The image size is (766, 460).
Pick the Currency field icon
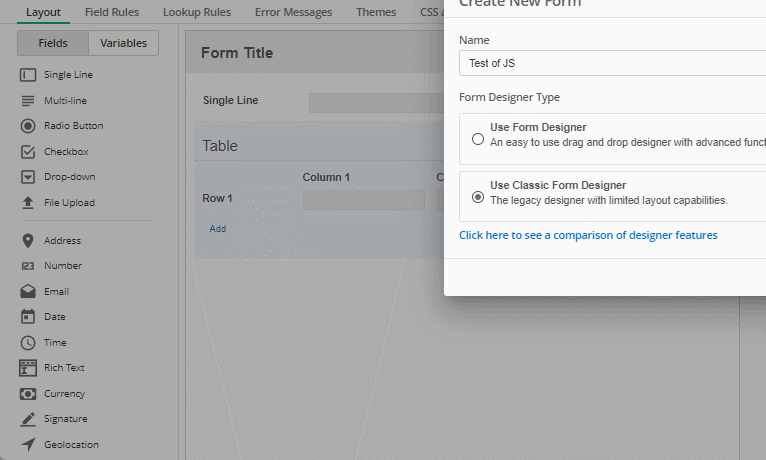(x=28, y=394)
